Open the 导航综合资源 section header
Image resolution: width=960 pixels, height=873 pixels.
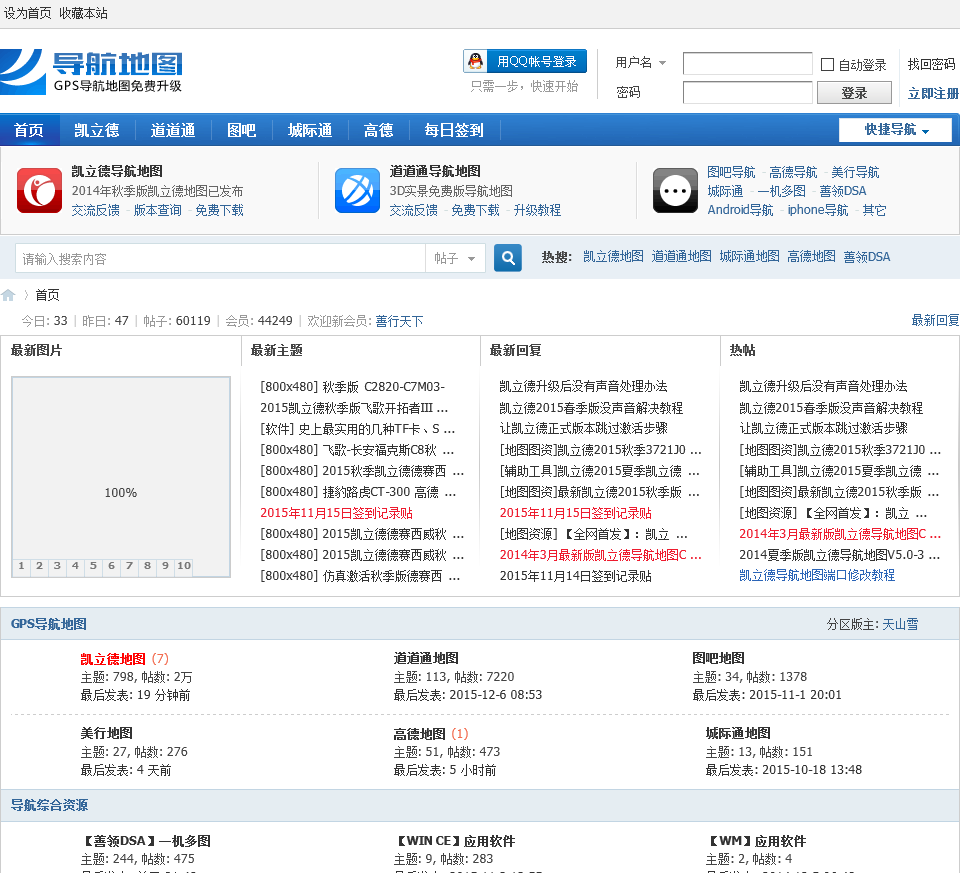(50, 805)
